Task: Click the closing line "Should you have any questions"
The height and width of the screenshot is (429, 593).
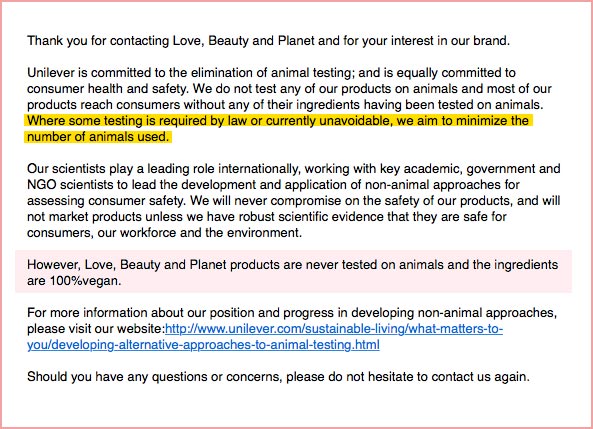Action: click(x=278, y=376)
